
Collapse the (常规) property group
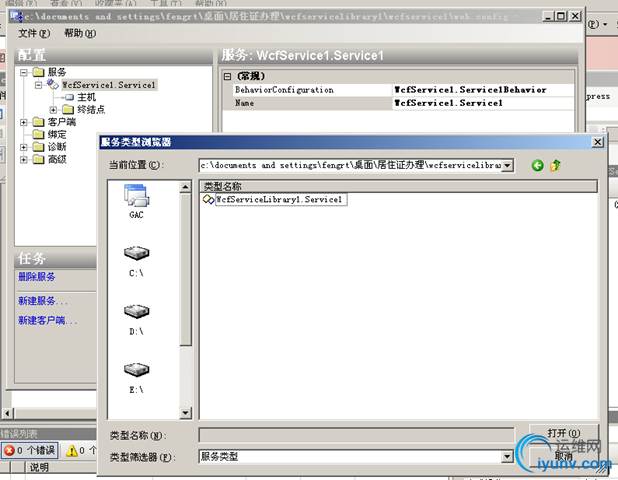pyautogui.click(x=227, y=76)
